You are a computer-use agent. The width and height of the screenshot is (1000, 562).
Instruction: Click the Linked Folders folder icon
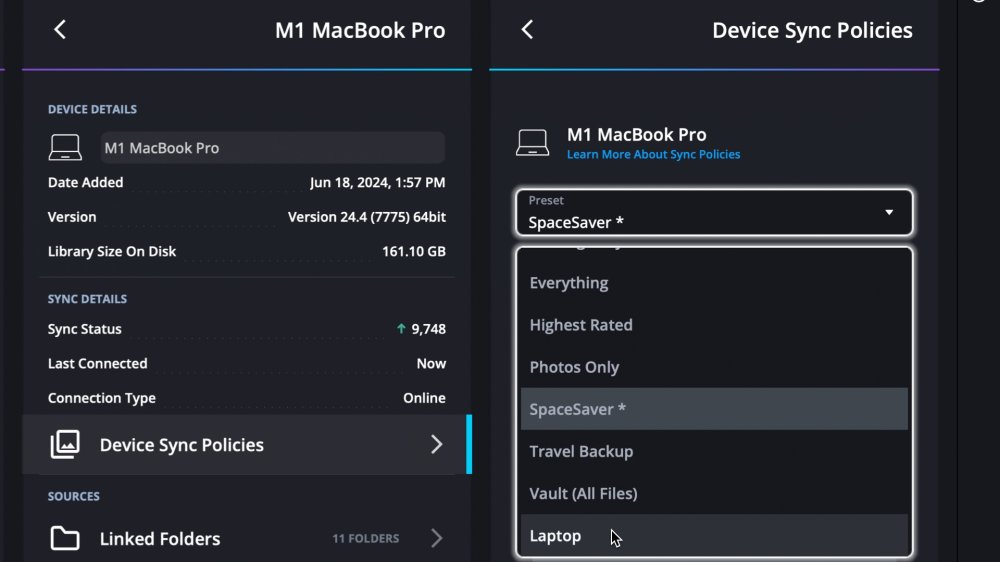65,539
